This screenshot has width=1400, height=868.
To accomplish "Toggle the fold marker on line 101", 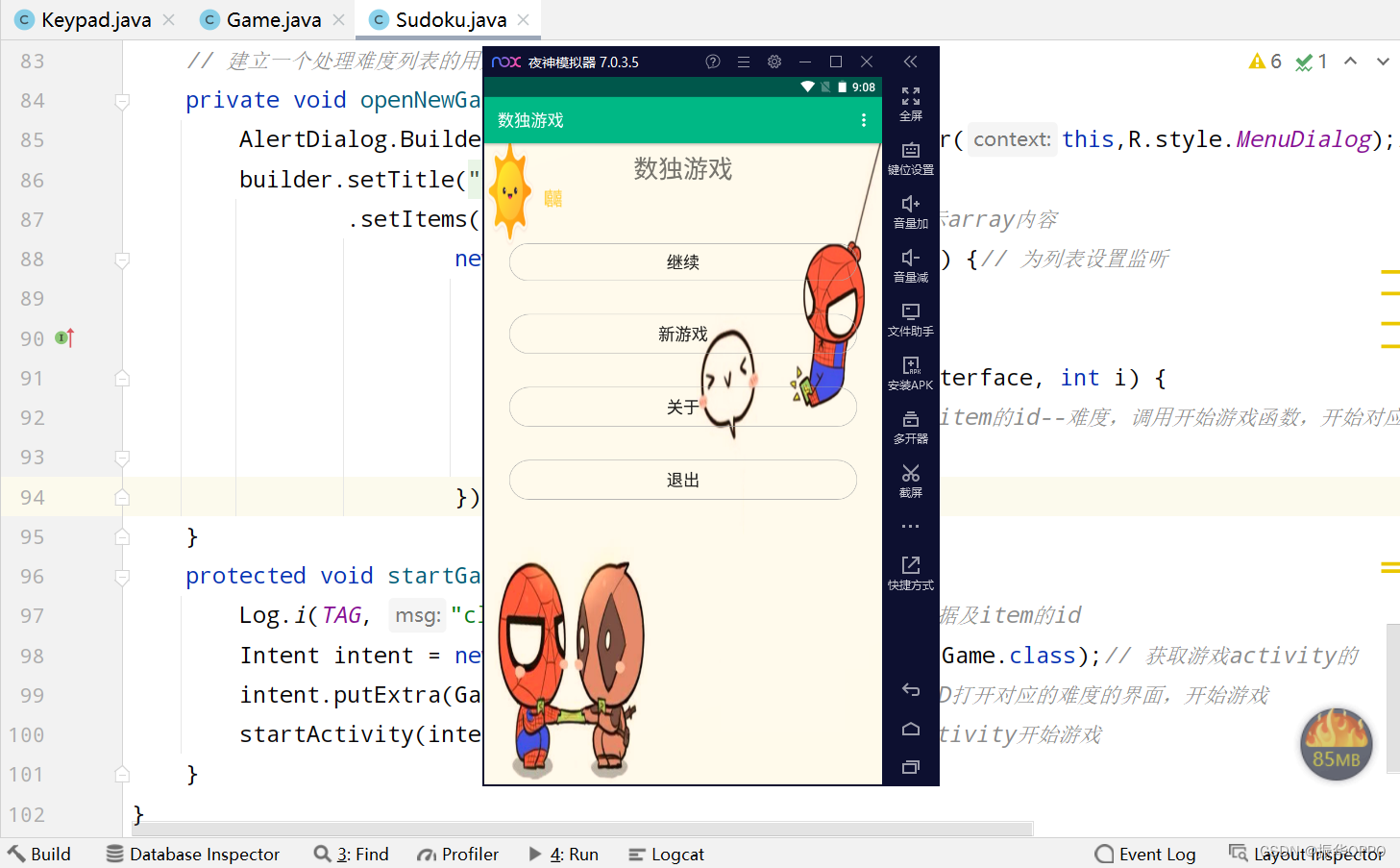I will pos(122,774).
